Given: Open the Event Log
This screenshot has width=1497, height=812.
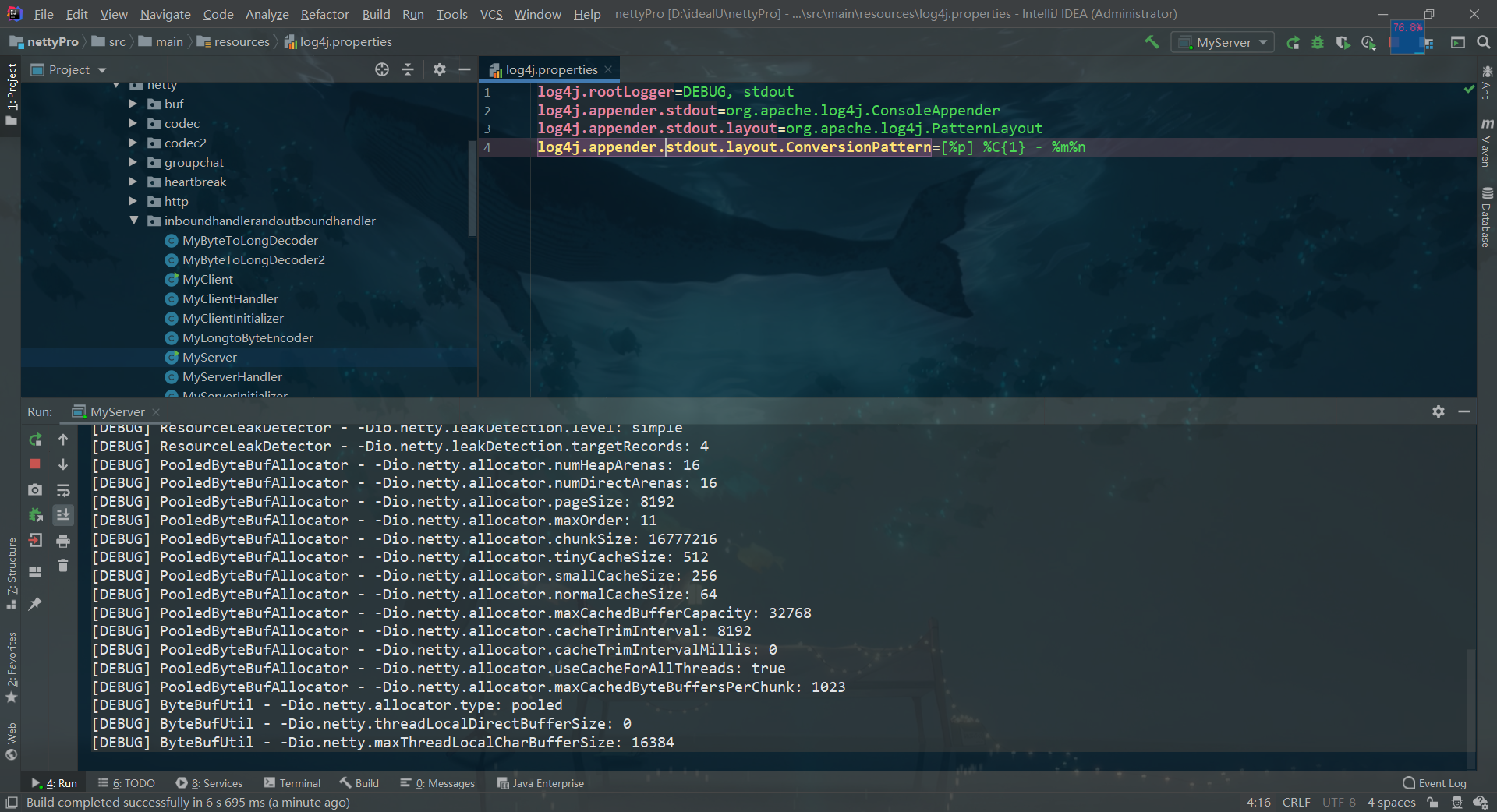Looking at the screenshot, I should coord(1434,783).
